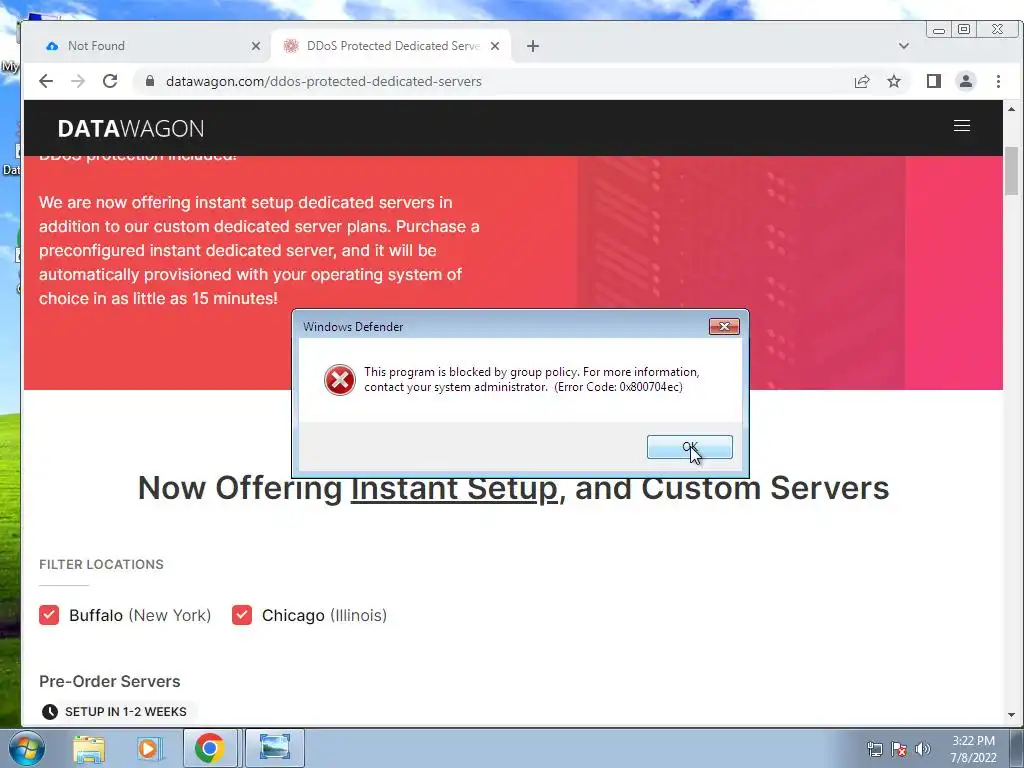
Task: Open the Chrome profile avatar menu
Action: coord(966,81)
